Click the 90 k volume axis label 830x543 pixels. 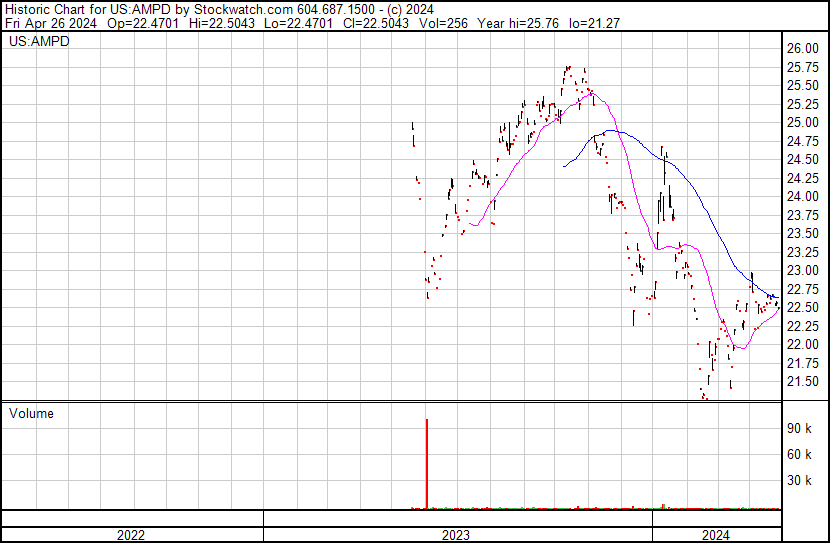click(x=799, y=428)
